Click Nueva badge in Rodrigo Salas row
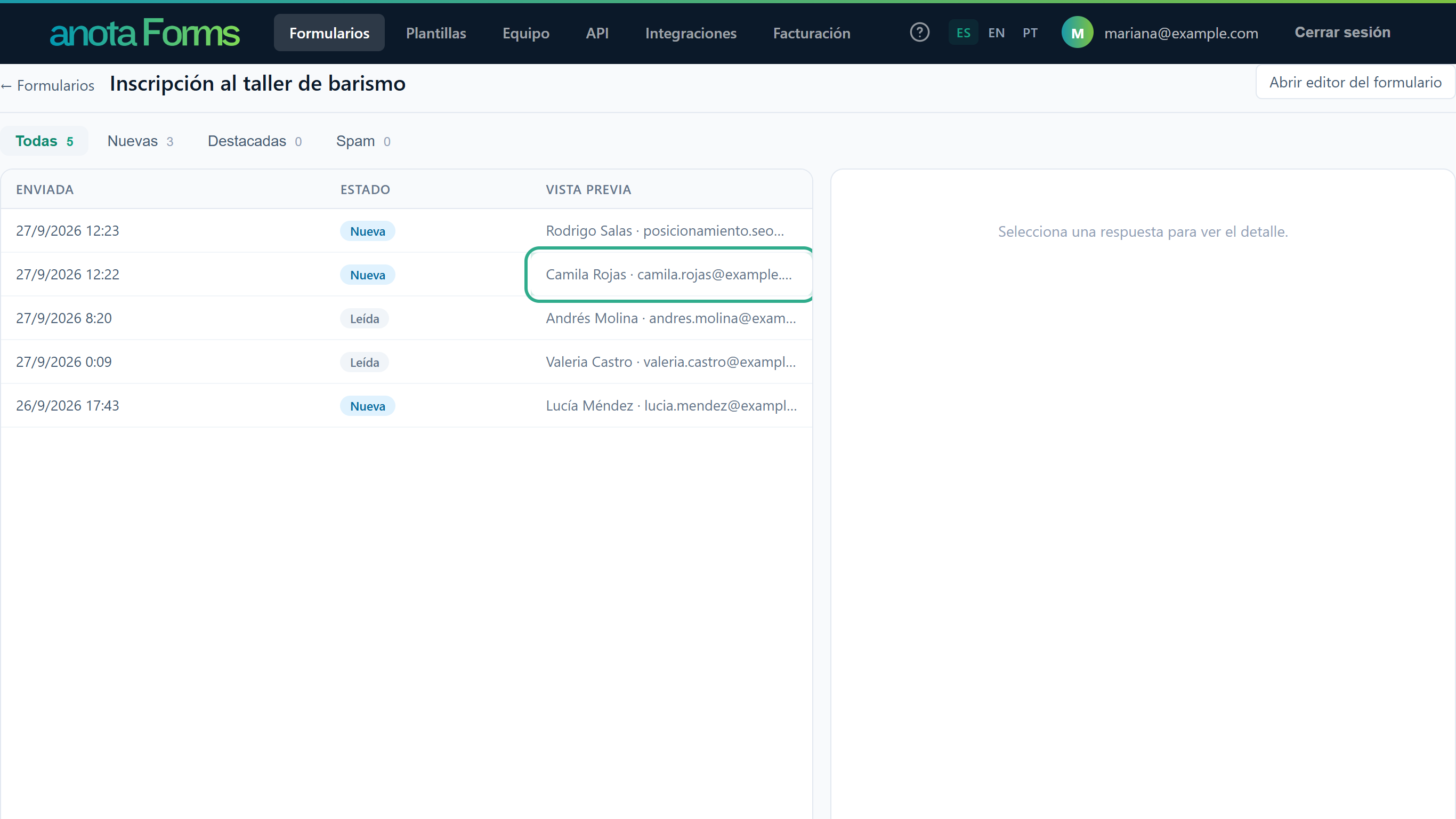Viewport: 1456px width, 819px height. pos(367,231)
